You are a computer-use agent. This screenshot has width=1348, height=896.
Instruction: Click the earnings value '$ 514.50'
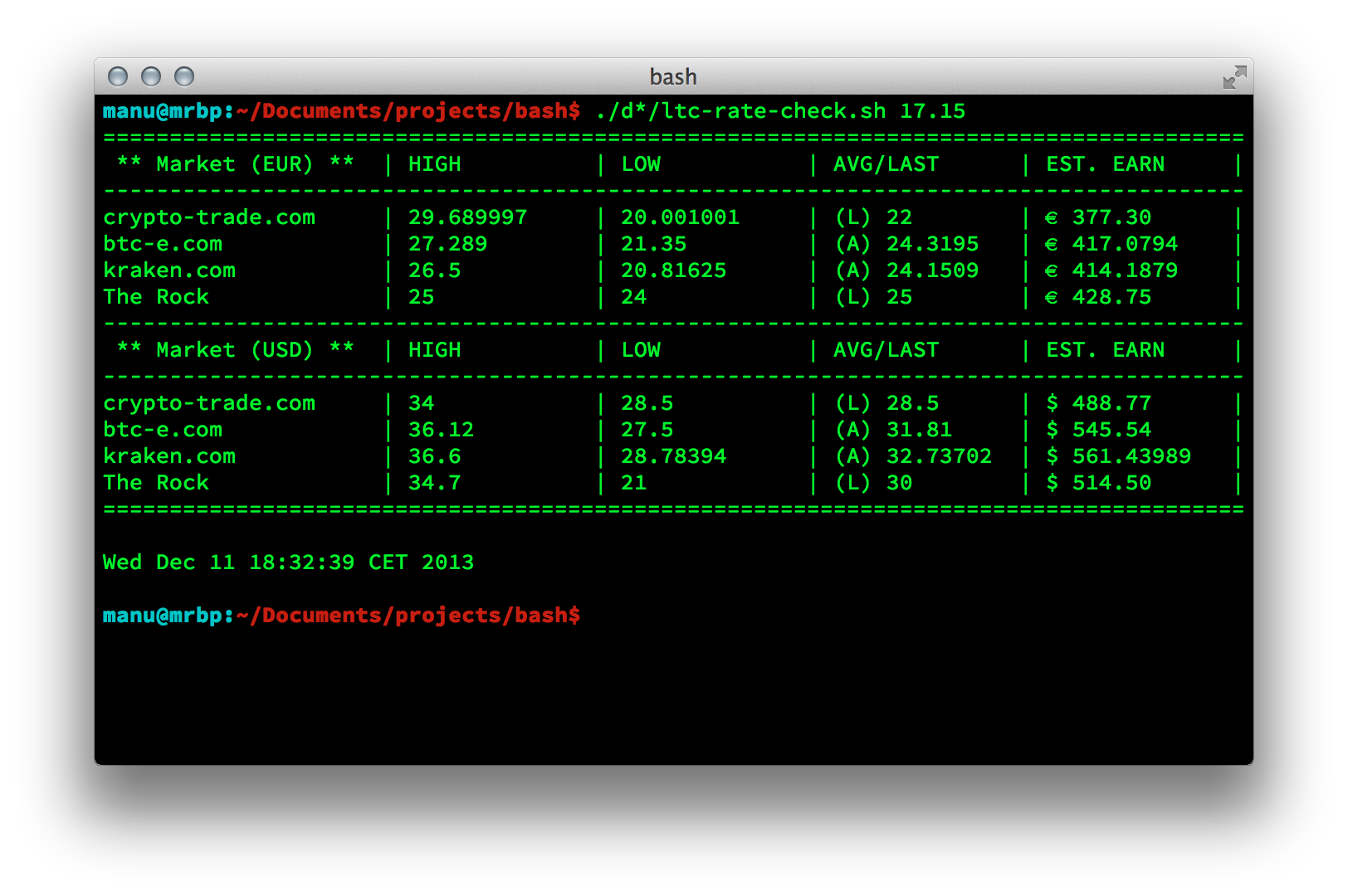coord(1098,483)
